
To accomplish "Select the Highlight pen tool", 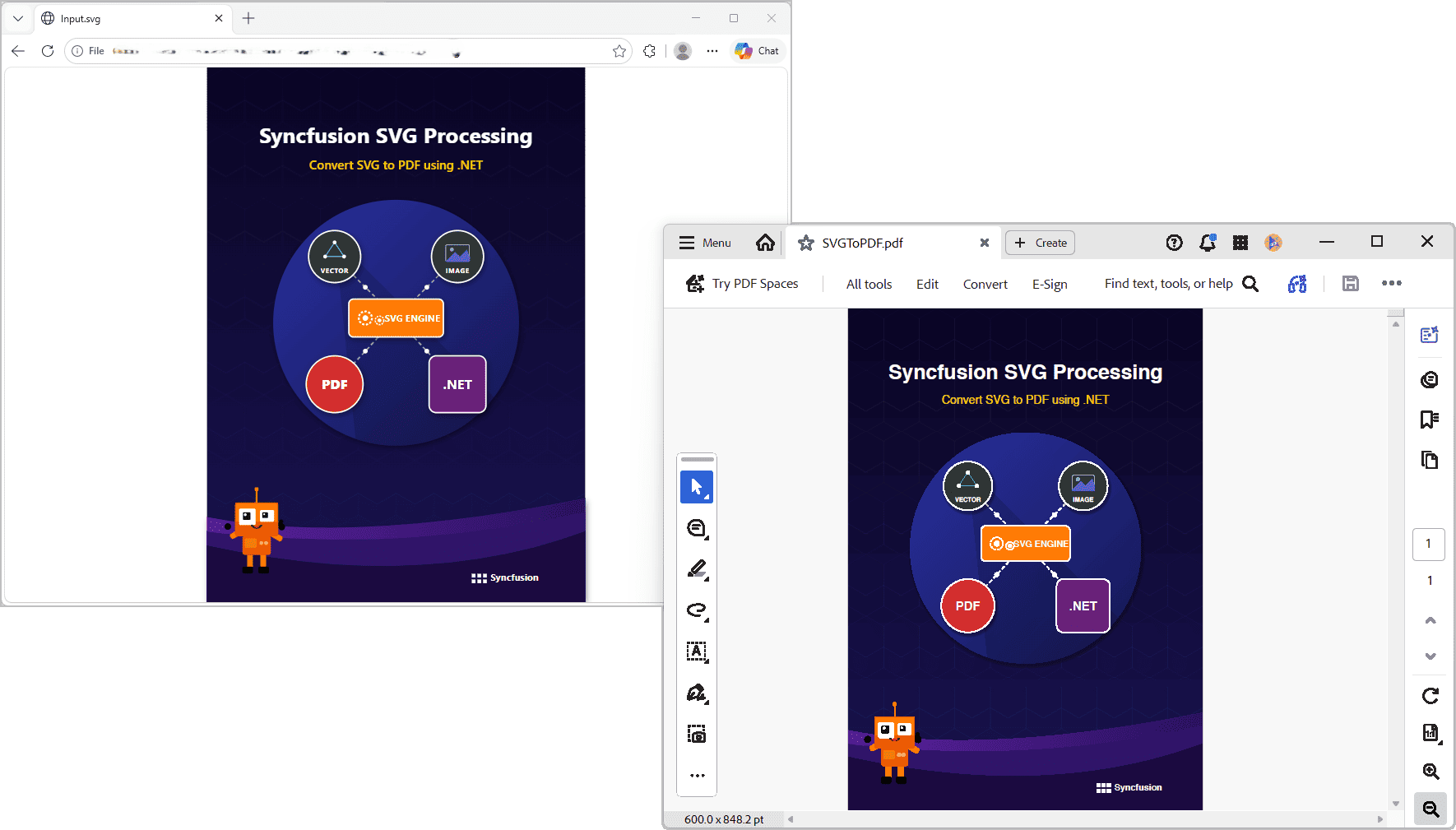I will 697,569.
